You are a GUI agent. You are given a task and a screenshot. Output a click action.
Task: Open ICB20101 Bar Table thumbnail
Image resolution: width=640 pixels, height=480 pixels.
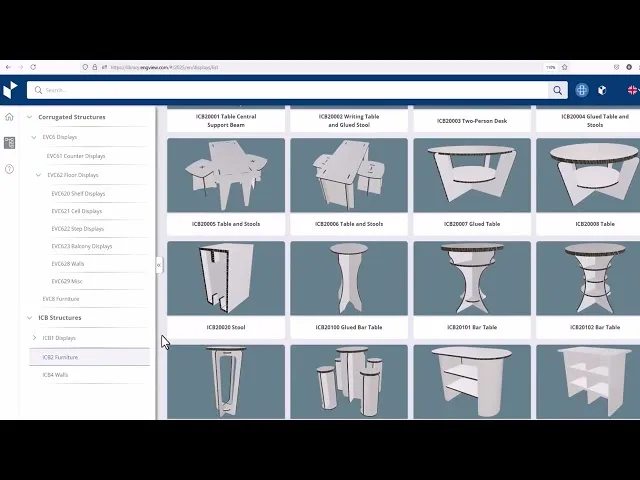(x=472, y=278)
